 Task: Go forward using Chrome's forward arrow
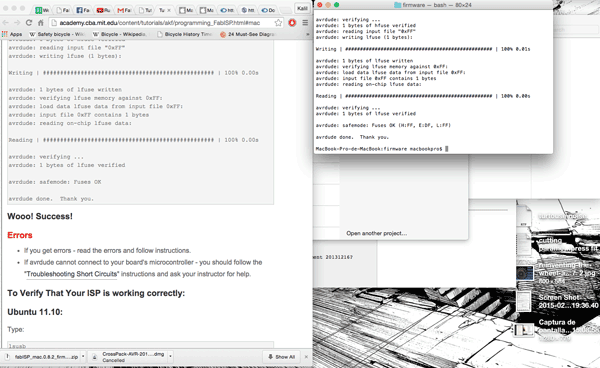(x=16, y=23)
